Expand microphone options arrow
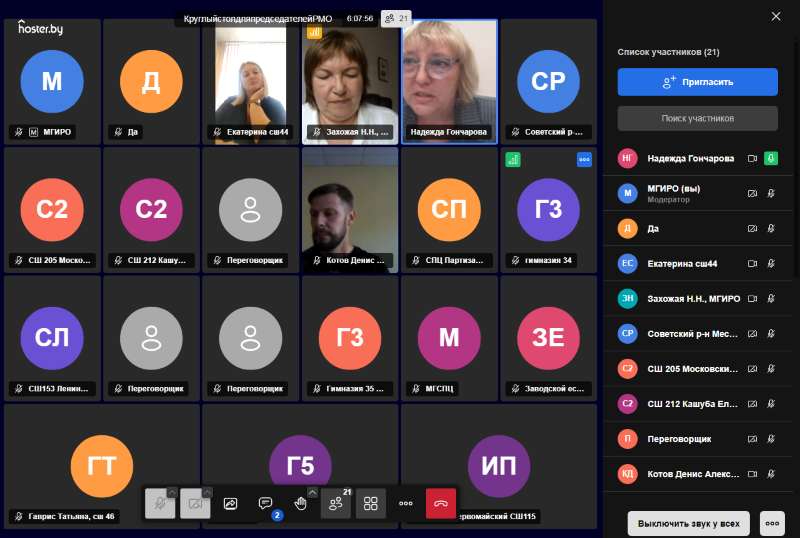Image resolution: width=800 pixels, height=538 pixels. pyautogui.click(x=172, y=492)
